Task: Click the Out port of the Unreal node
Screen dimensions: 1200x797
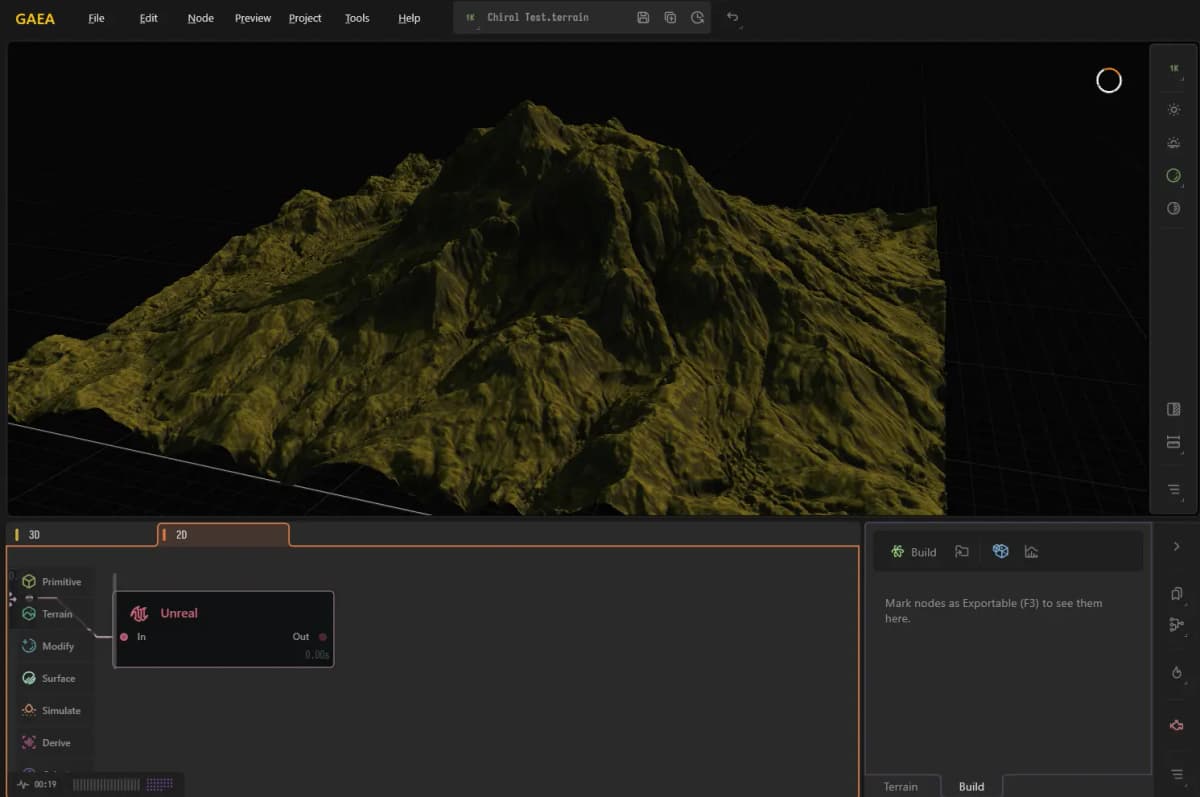Action: 323,637
